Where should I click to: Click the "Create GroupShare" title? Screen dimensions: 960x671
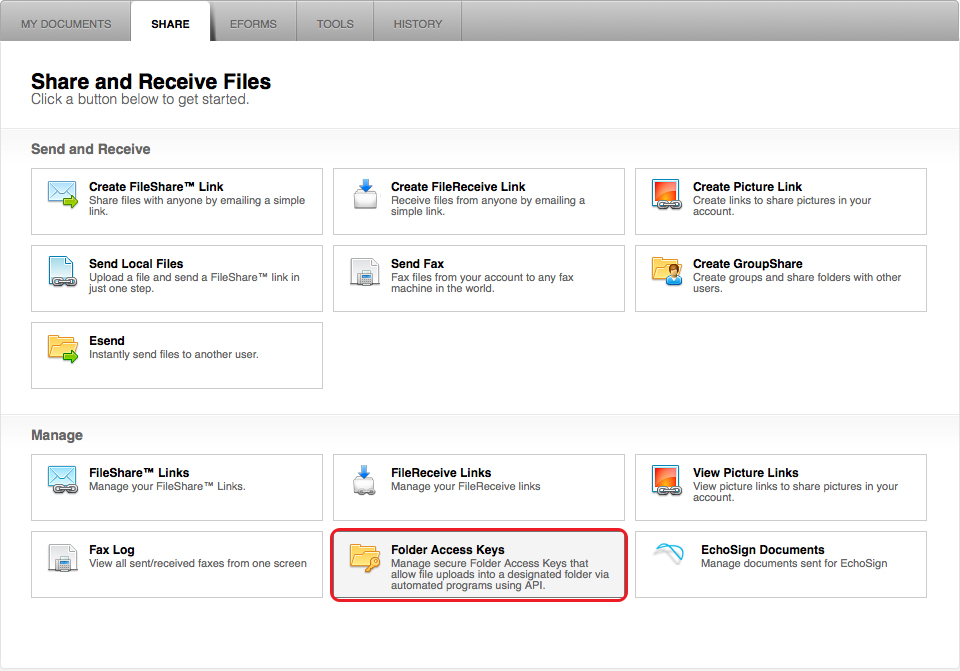click(748, 264)
